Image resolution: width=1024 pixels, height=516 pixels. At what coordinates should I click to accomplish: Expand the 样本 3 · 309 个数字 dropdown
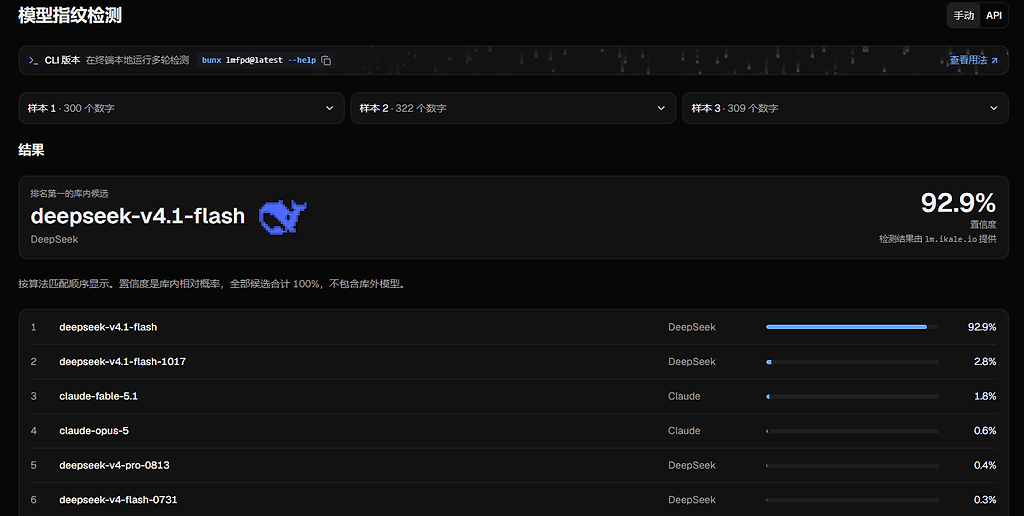coord(845,108)
